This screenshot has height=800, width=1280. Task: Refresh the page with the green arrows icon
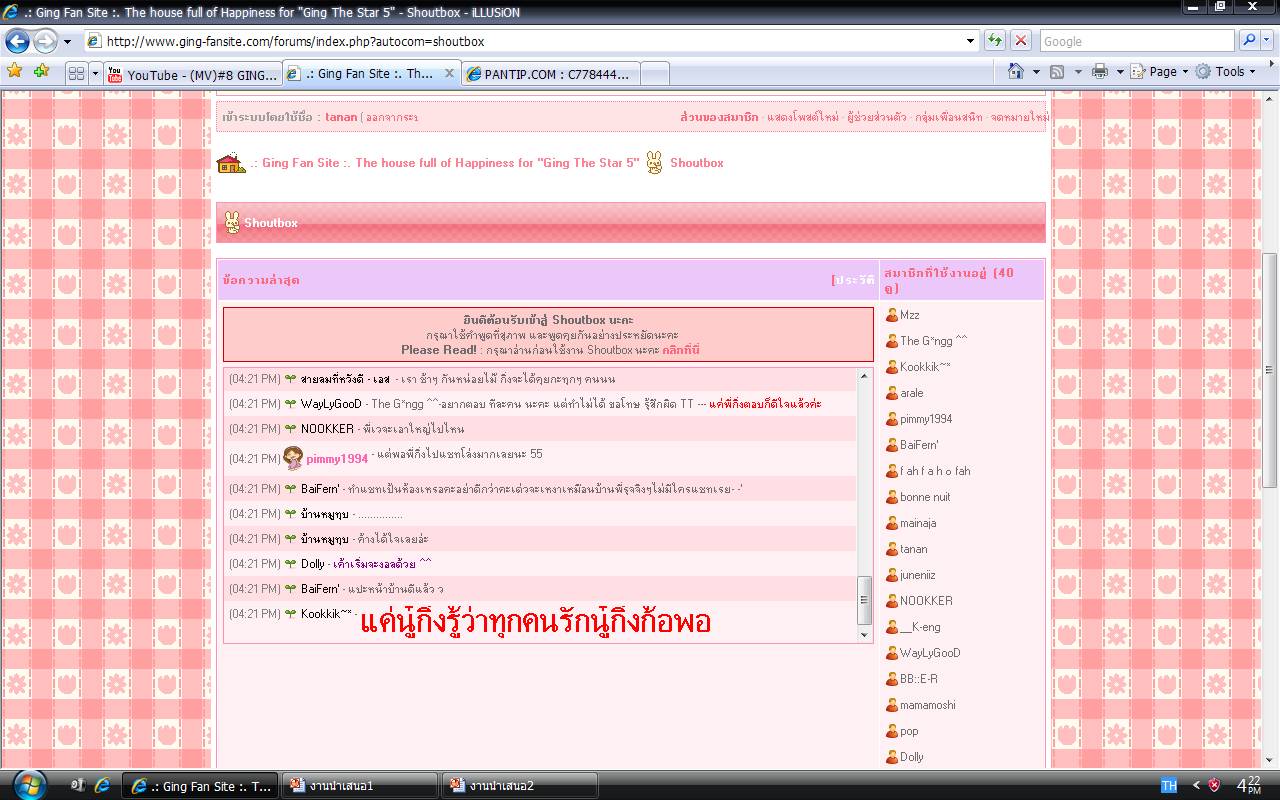click(995, 41)
